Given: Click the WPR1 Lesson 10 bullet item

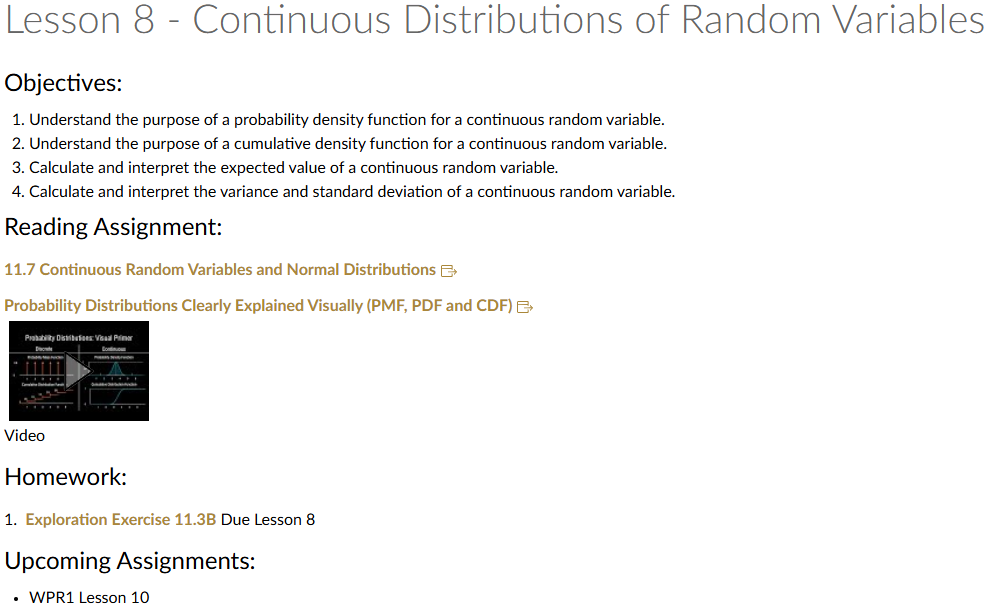Looking at the screenshot, I should (x=90, y=598).
